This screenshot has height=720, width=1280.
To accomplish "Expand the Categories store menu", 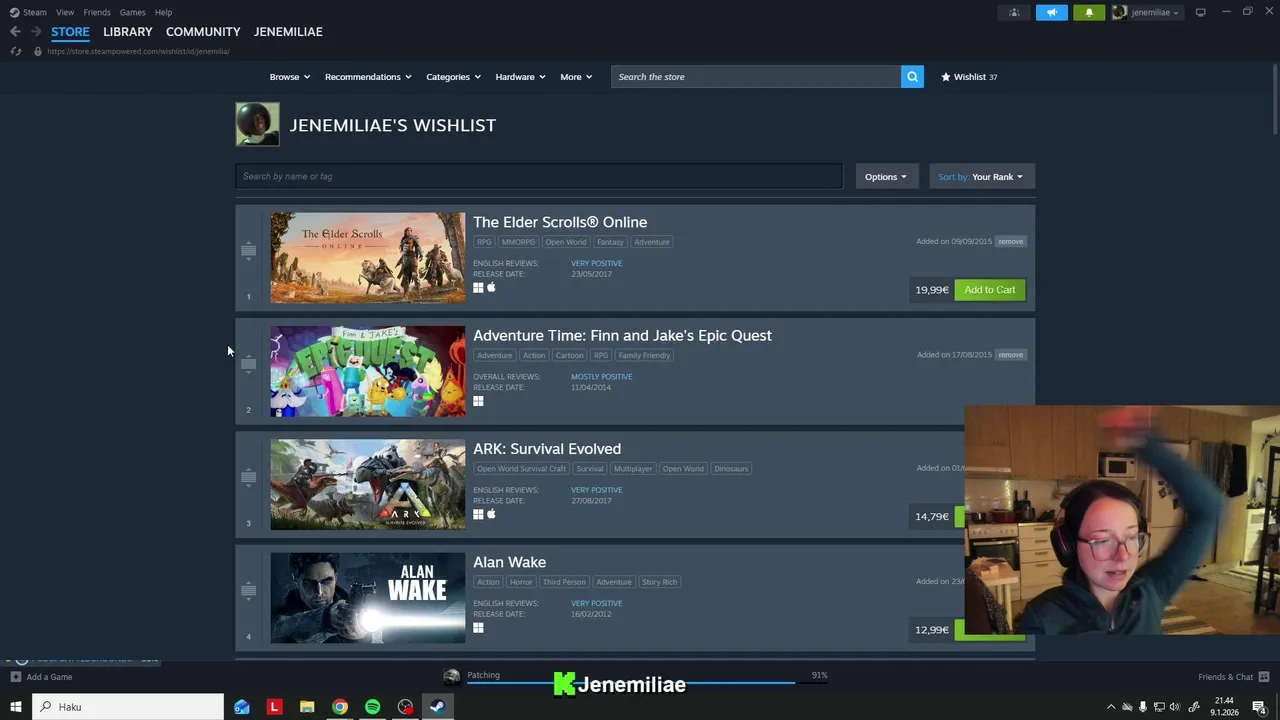I will (454, 77).
